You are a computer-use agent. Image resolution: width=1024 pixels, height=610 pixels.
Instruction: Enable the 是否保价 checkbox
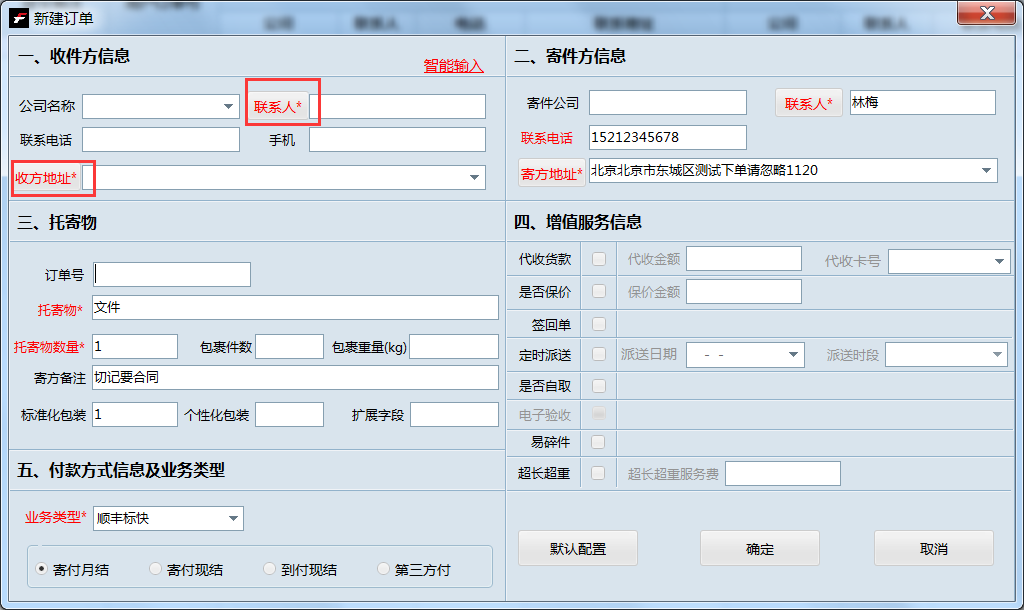tap(597, 290)
